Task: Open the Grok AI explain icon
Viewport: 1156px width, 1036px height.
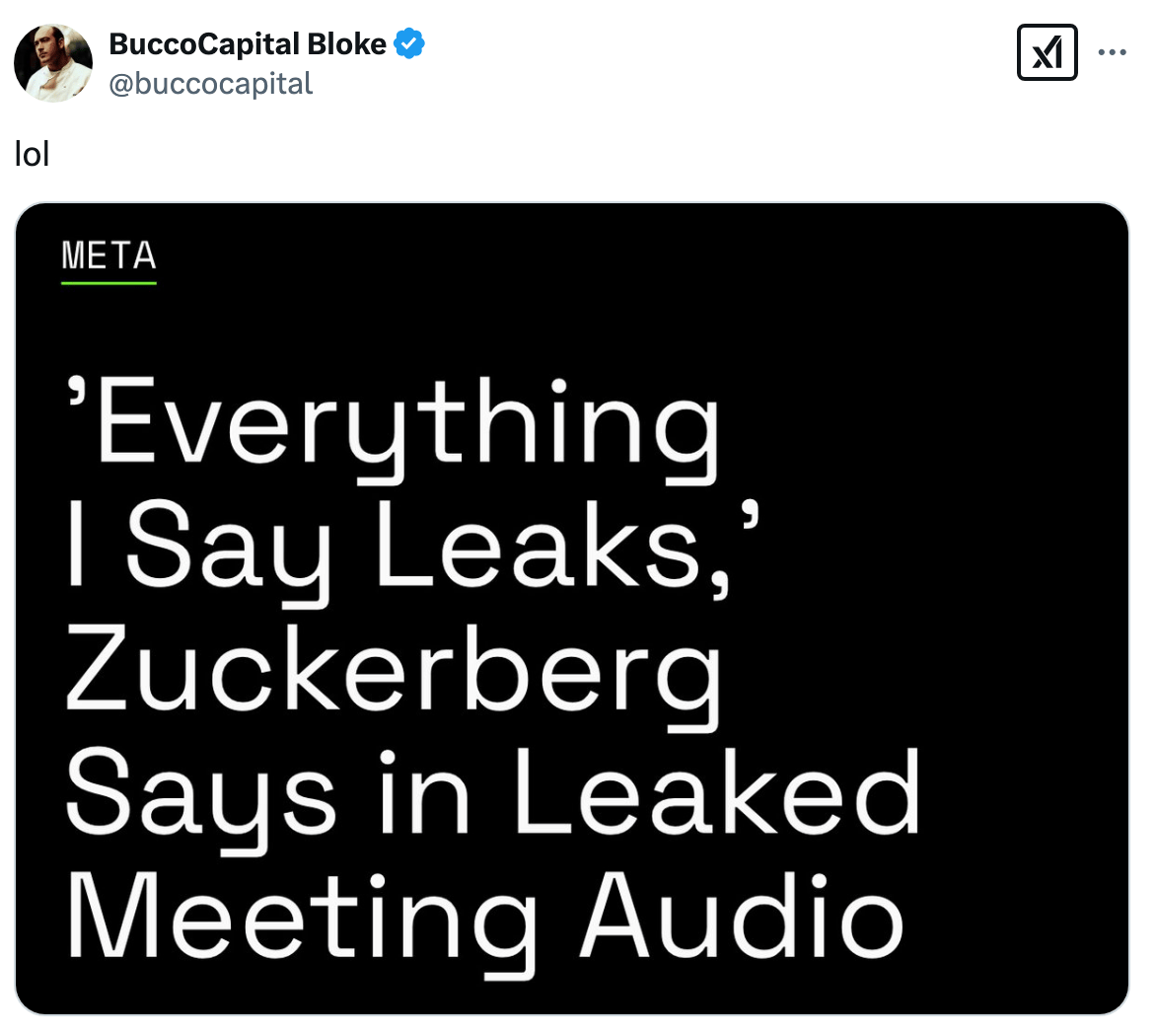Action: point(1047,52)
